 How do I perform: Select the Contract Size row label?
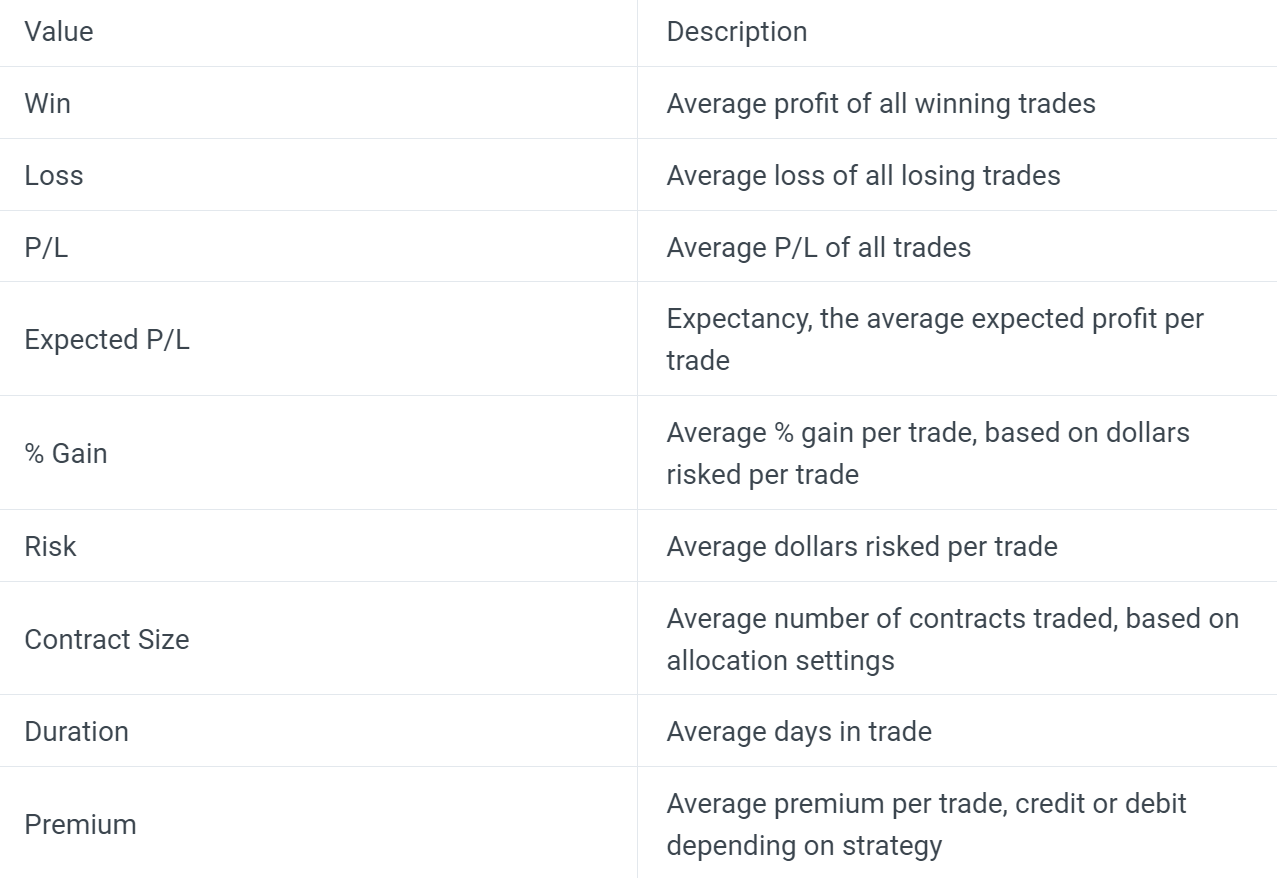[107, 639]
